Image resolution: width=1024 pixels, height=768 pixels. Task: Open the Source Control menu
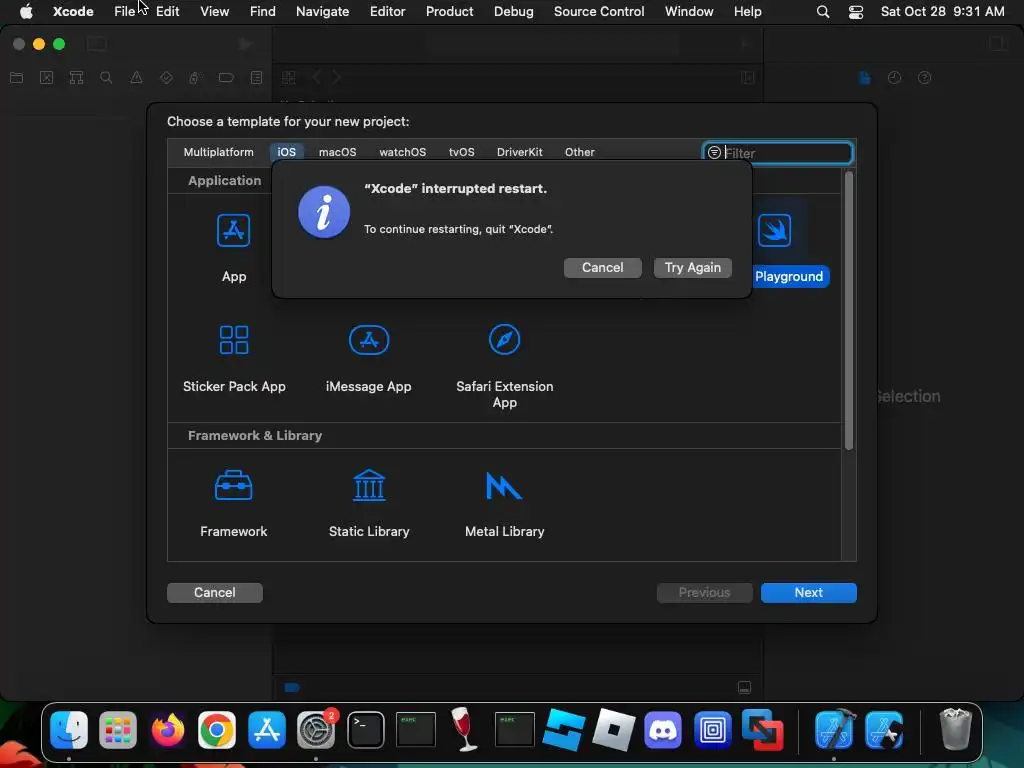(x=599, y=12)
